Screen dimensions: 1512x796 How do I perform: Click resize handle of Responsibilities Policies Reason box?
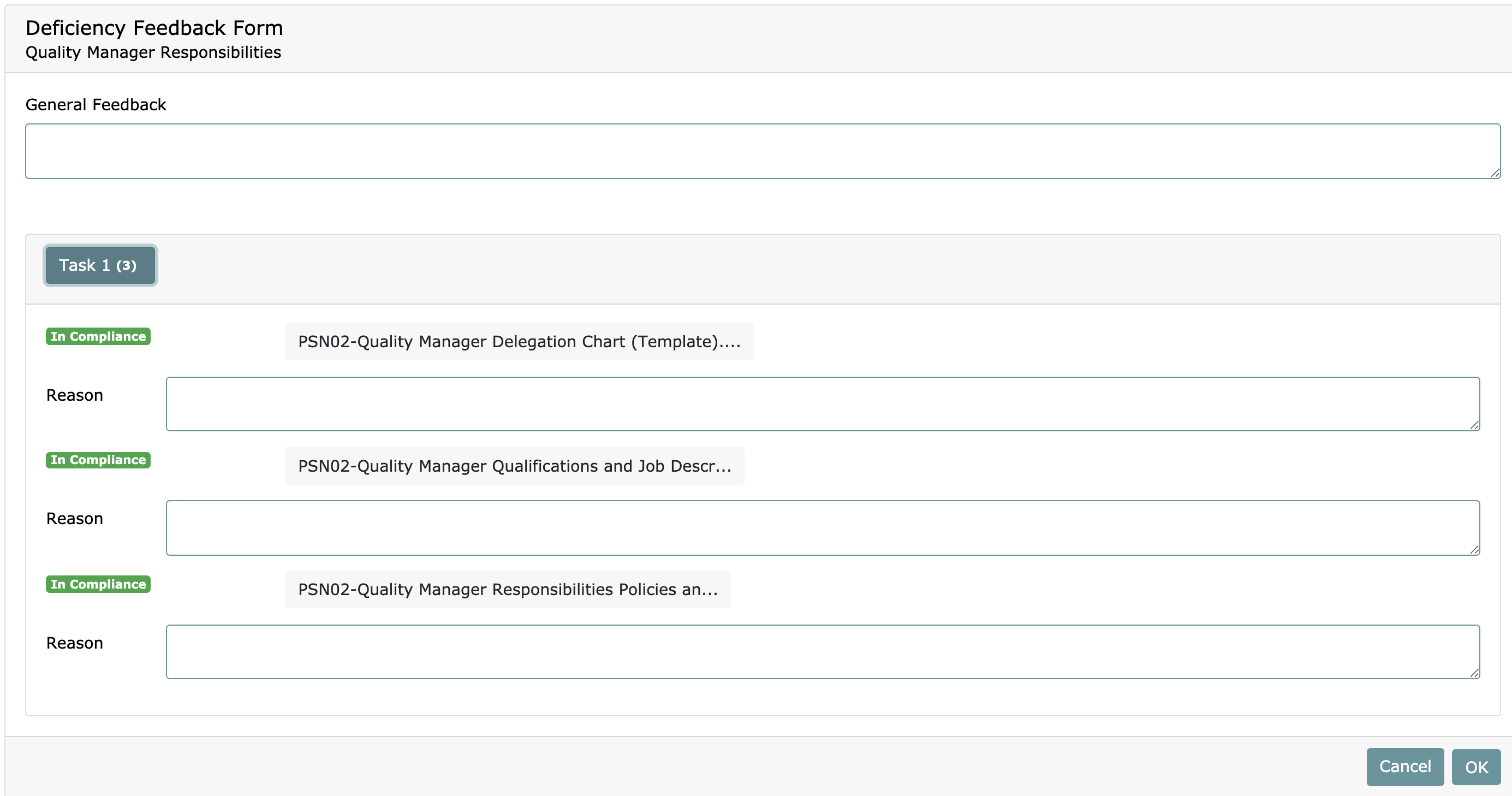click(1474, 674)
